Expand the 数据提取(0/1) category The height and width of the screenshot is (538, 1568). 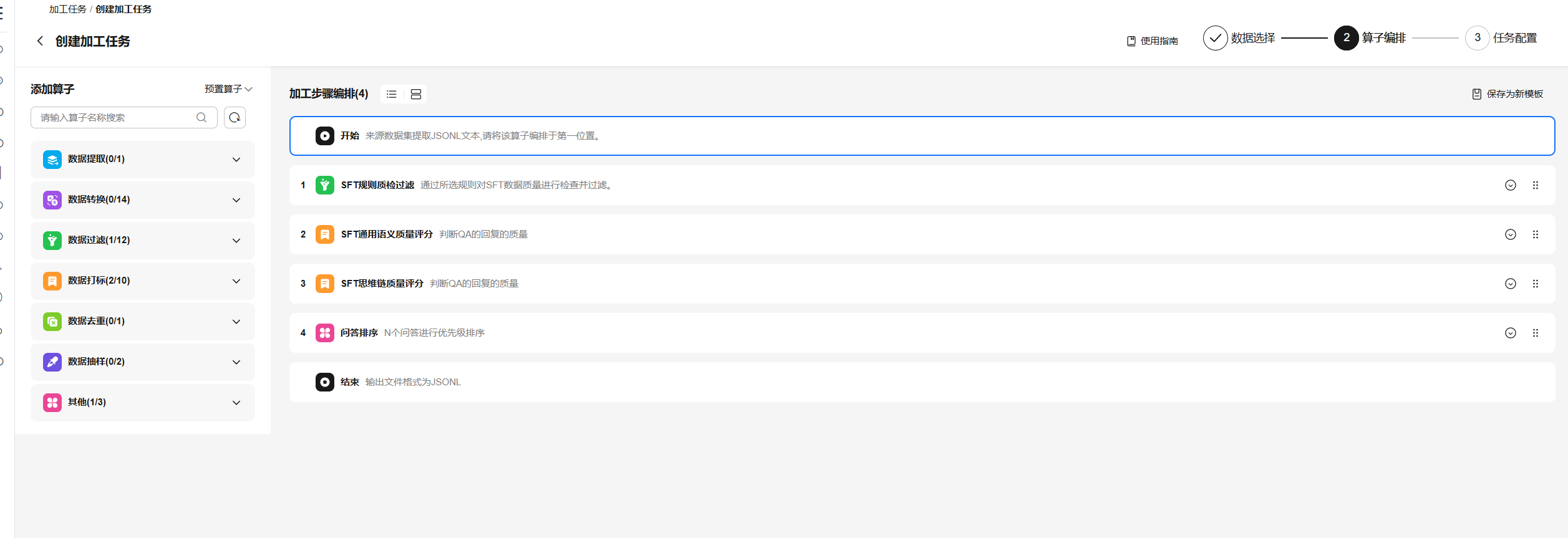click(x=236, y=160)
